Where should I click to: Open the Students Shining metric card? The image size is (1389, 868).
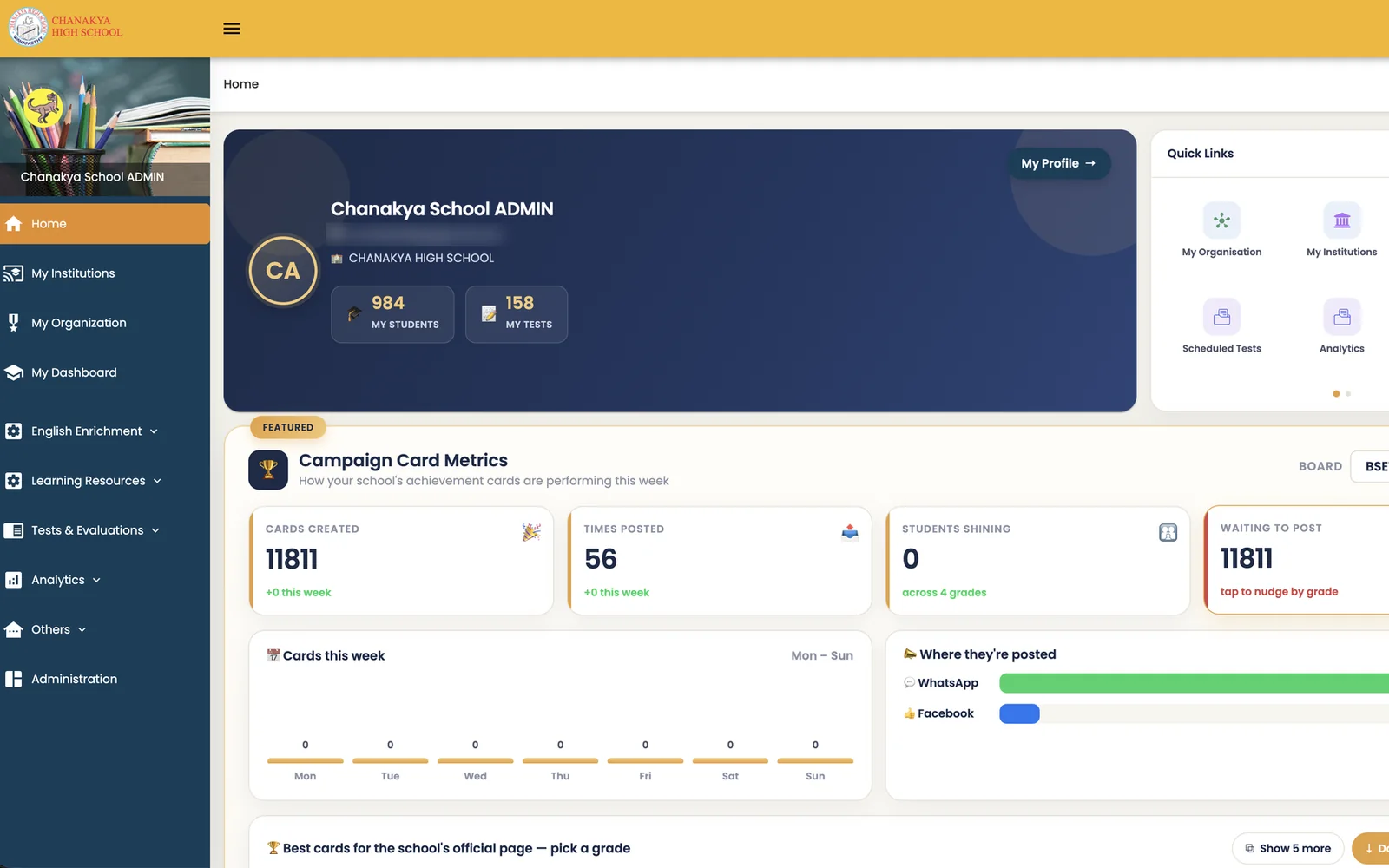(1038, 561)
